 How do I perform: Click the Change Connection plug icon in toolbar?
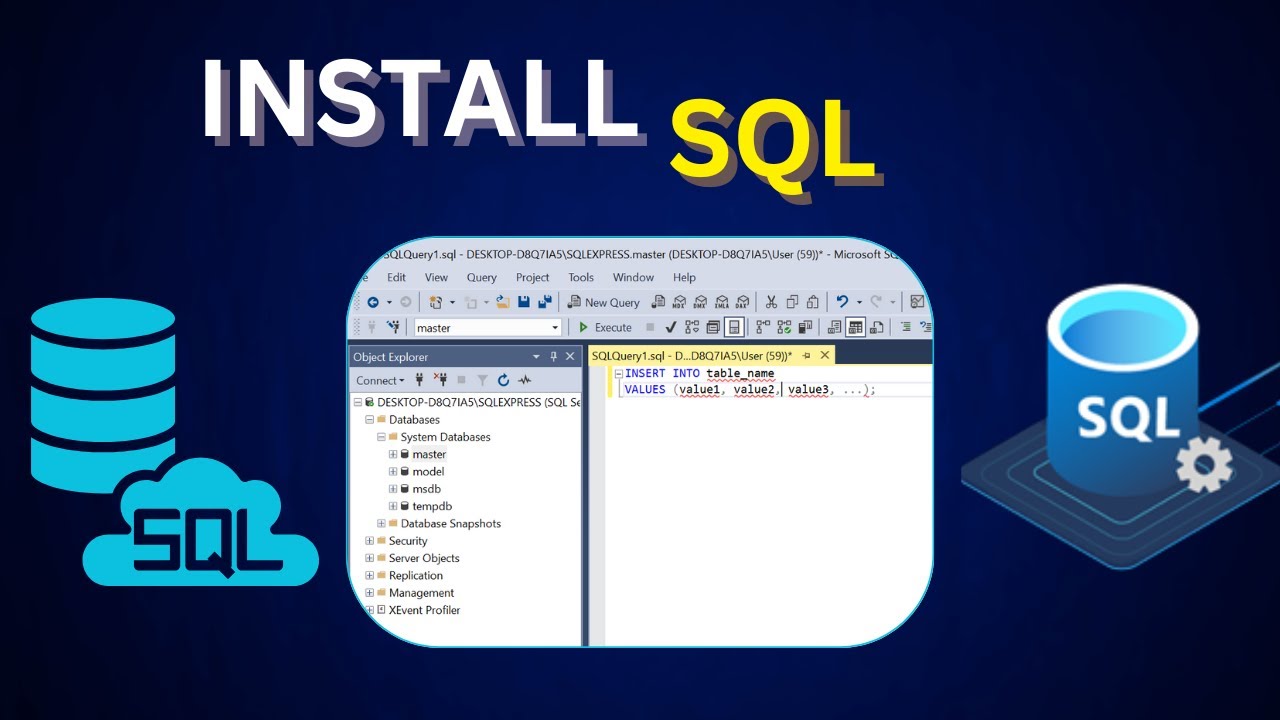[x=393, y=327]
